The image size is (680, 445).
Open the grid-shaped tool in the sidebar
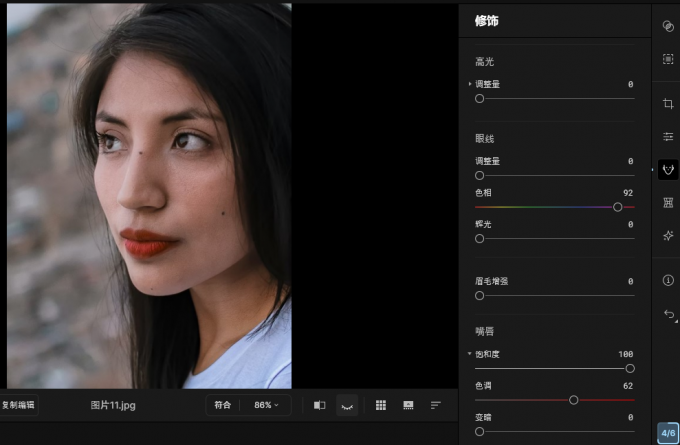click(668, 203)
